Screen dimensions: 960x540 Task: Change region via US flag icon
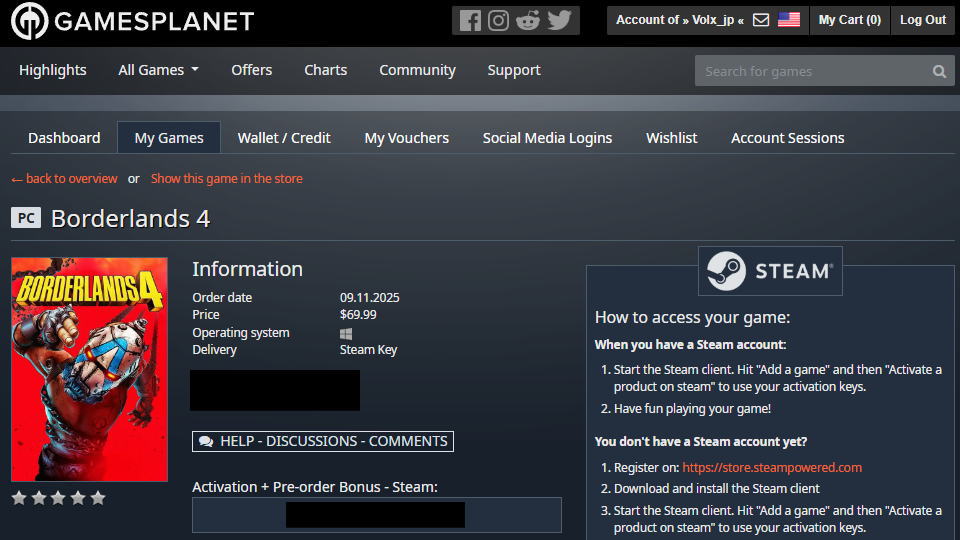click(789, 20)
